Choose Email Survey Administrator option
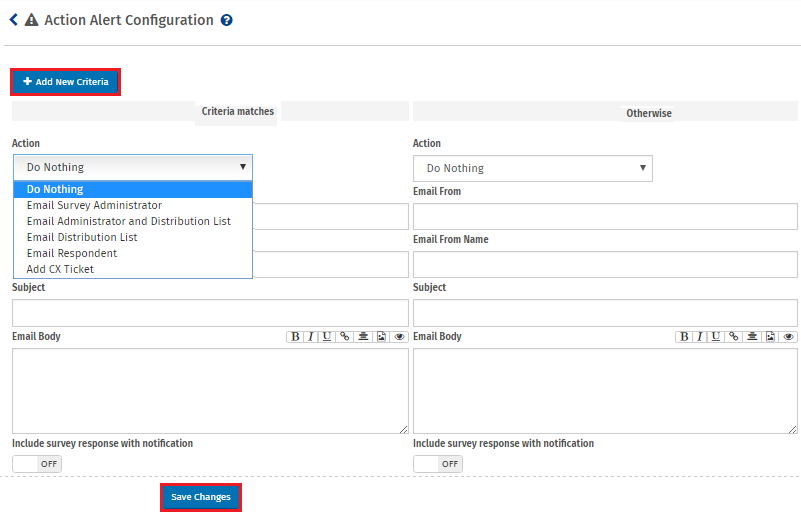The image size is (801, 516). click(133, 205)
